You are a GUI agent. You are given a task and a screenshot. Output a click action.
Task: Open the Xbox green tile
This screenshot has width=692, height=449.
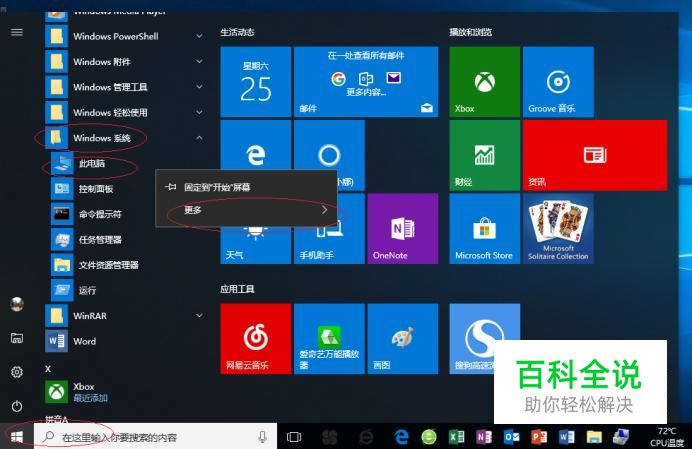pyautogui.click(x=484, y=82)
